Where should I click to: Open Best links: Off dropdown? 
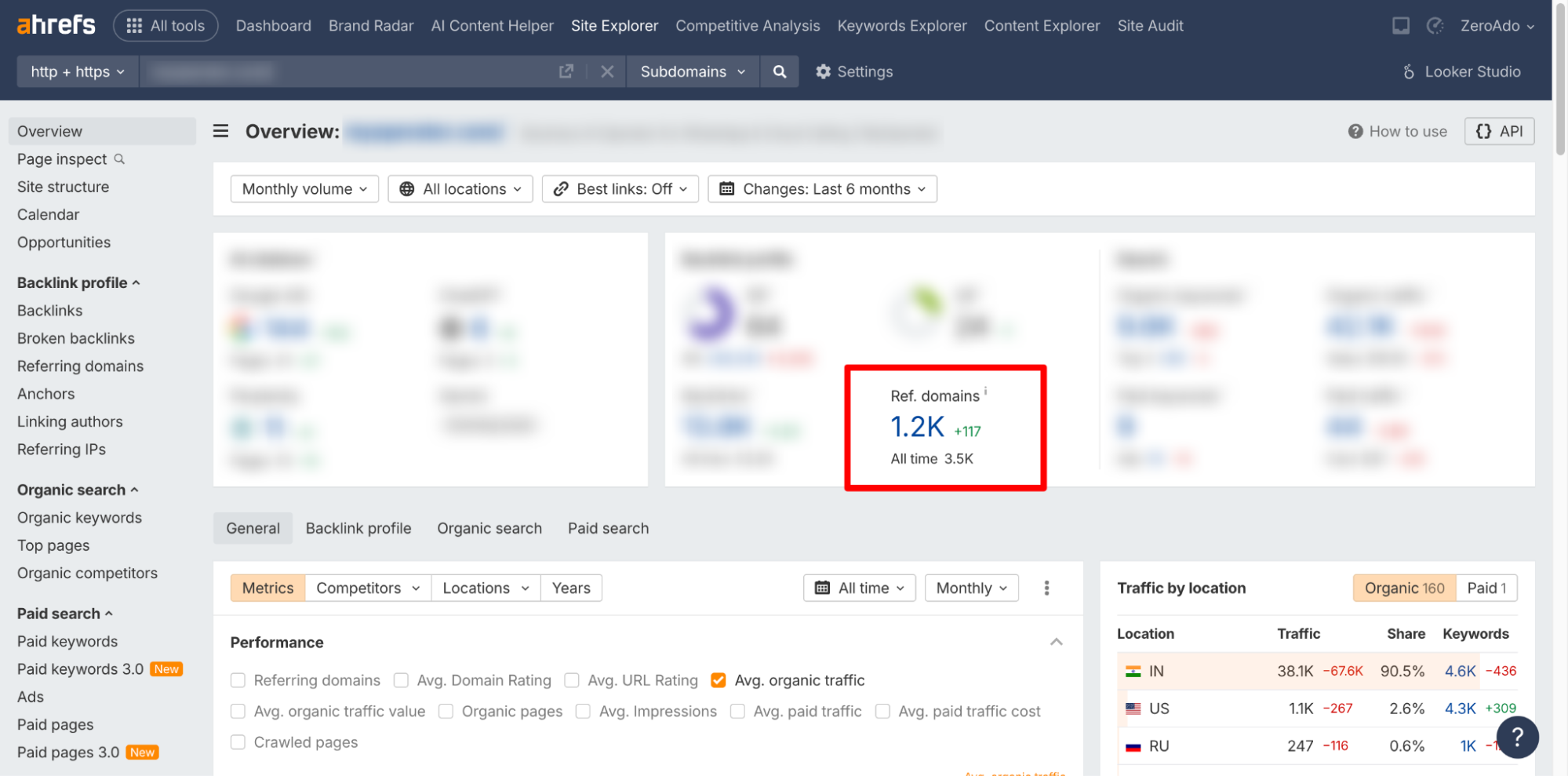point(620,189)
